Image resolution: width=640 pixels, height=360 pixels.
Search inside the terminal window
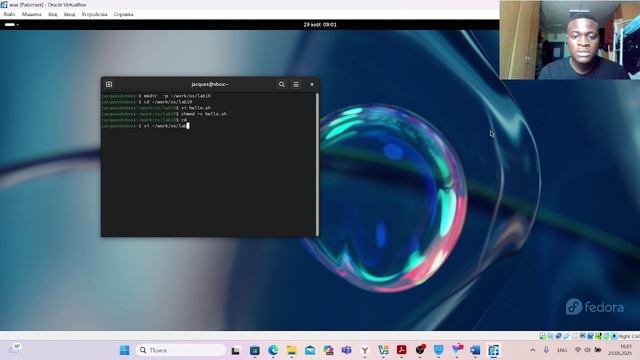pos(282,84)
